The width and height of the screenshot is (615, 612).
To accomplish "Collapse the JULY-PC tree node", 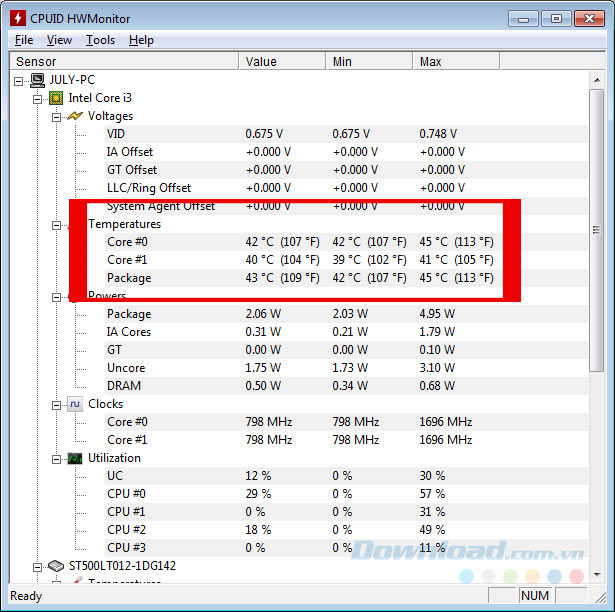I will point(18,81).
